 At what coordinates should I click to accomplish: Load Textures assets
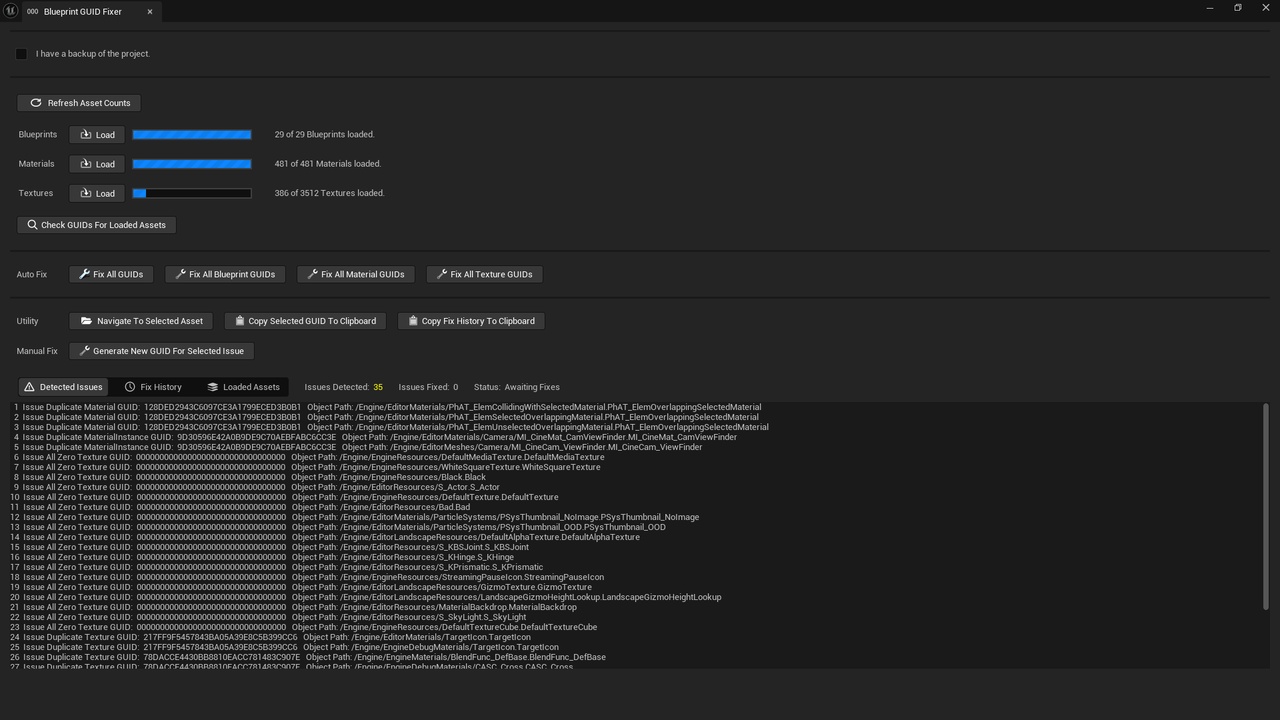pos(97,193)
